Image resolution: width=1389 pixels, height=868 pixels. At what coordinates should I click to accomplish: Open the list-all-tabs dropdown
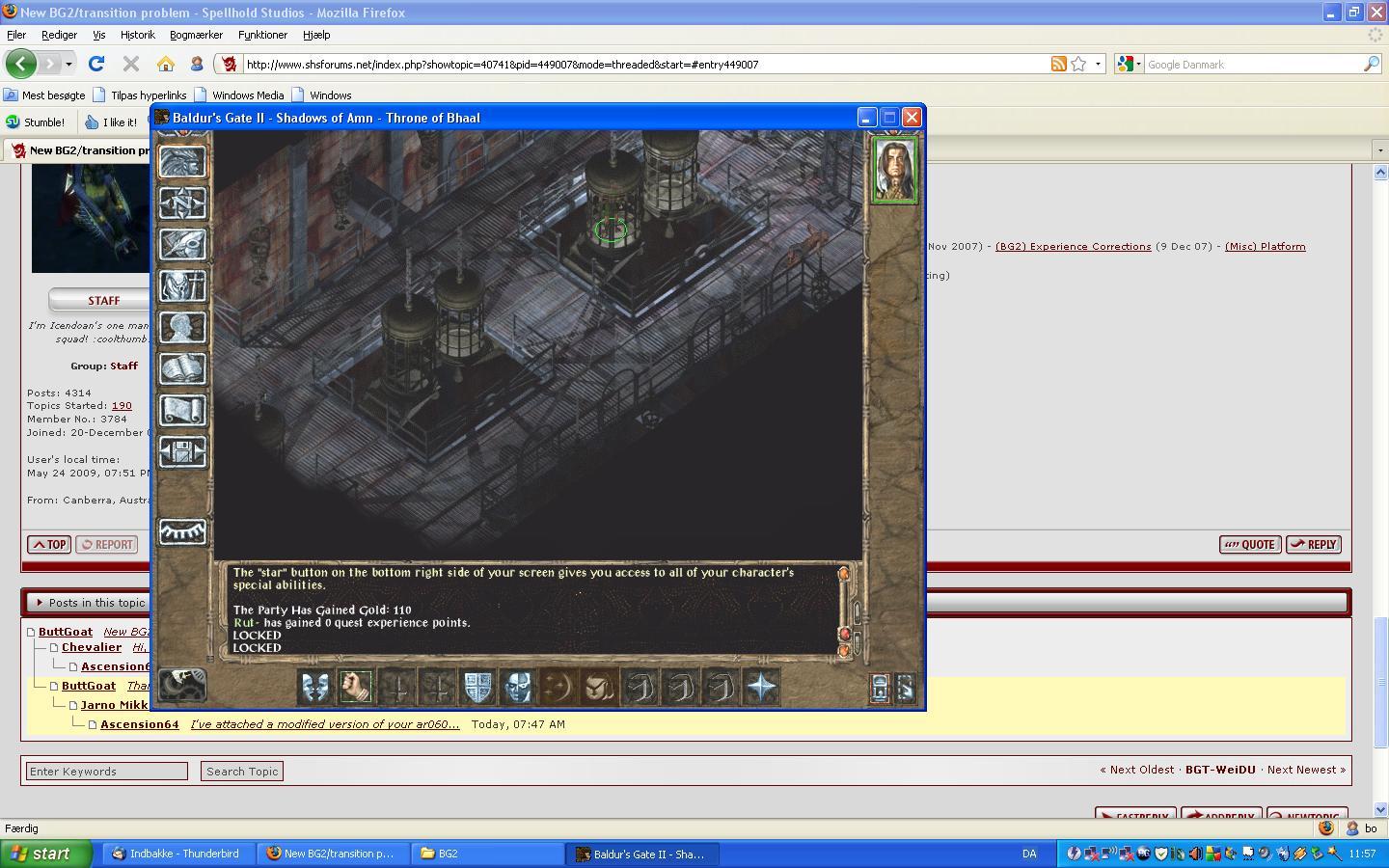coord(1379,150)
